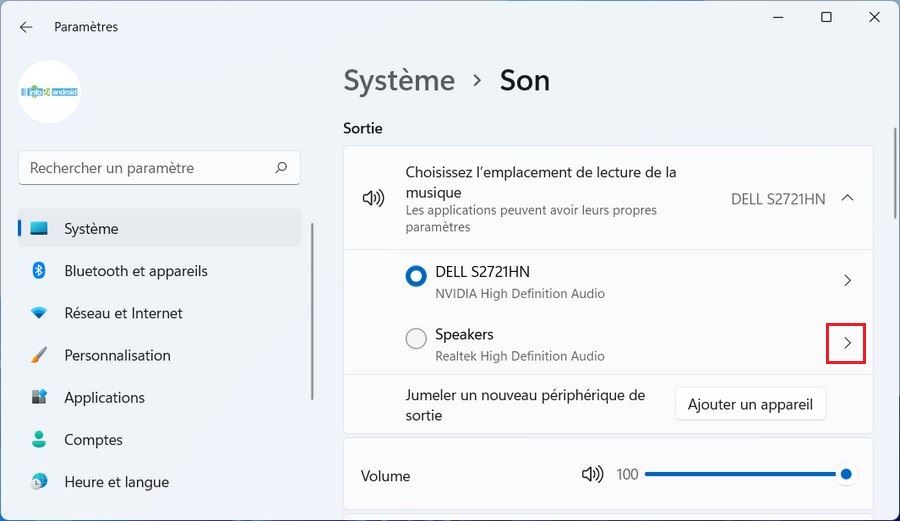Select the DELL S2721HN radio button

pyautogui.click(x=416, y=277)
